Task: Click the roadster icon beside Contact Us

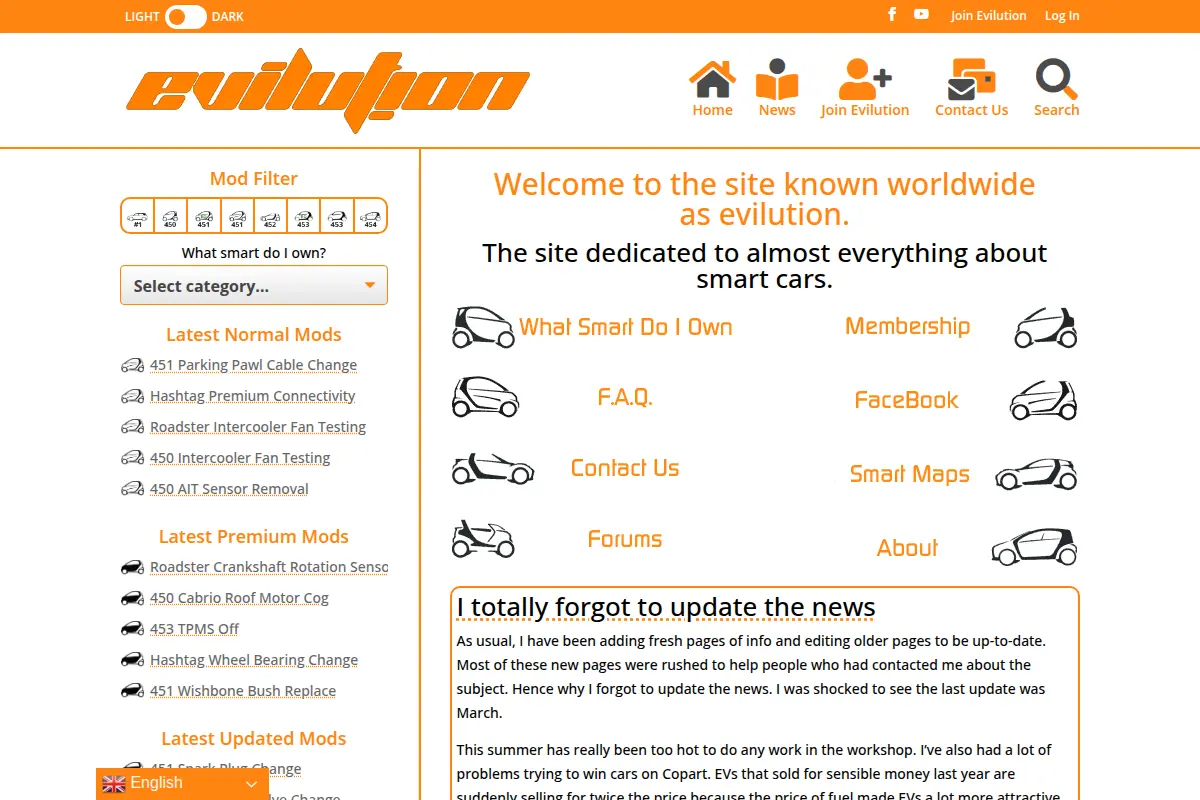Action: [x=493, y=468]
